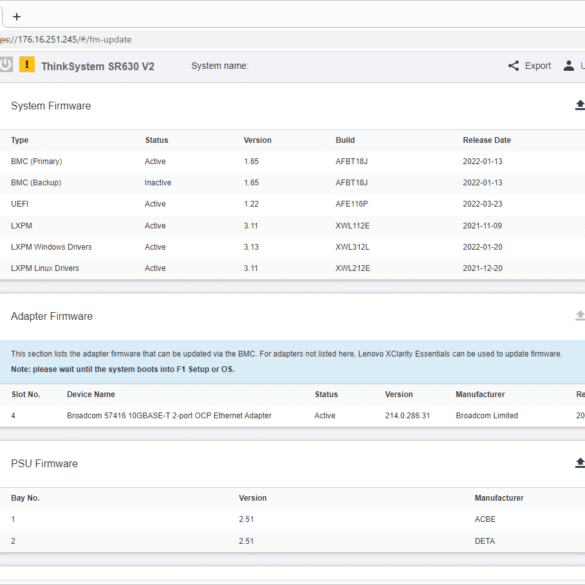Select the Adapter Firmware heading
Screen dimensions: 585x585
pos(51,316)
